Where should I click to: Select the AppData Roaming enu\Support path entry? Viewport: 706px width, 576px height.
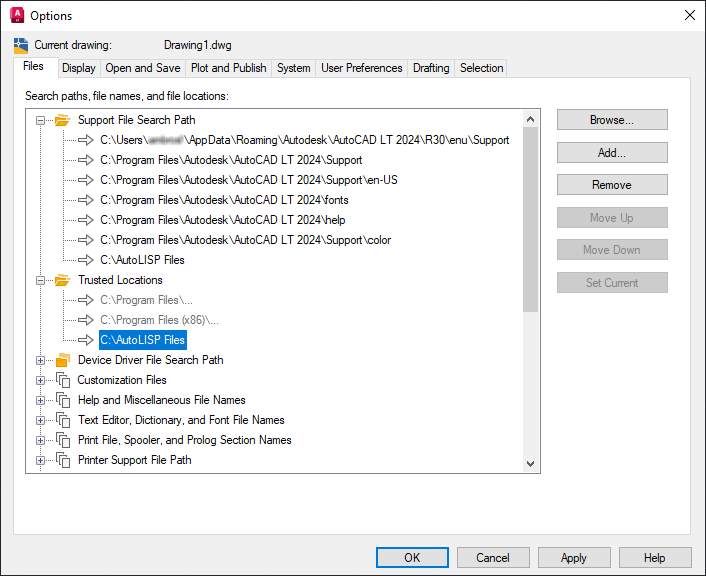(304, 140)
